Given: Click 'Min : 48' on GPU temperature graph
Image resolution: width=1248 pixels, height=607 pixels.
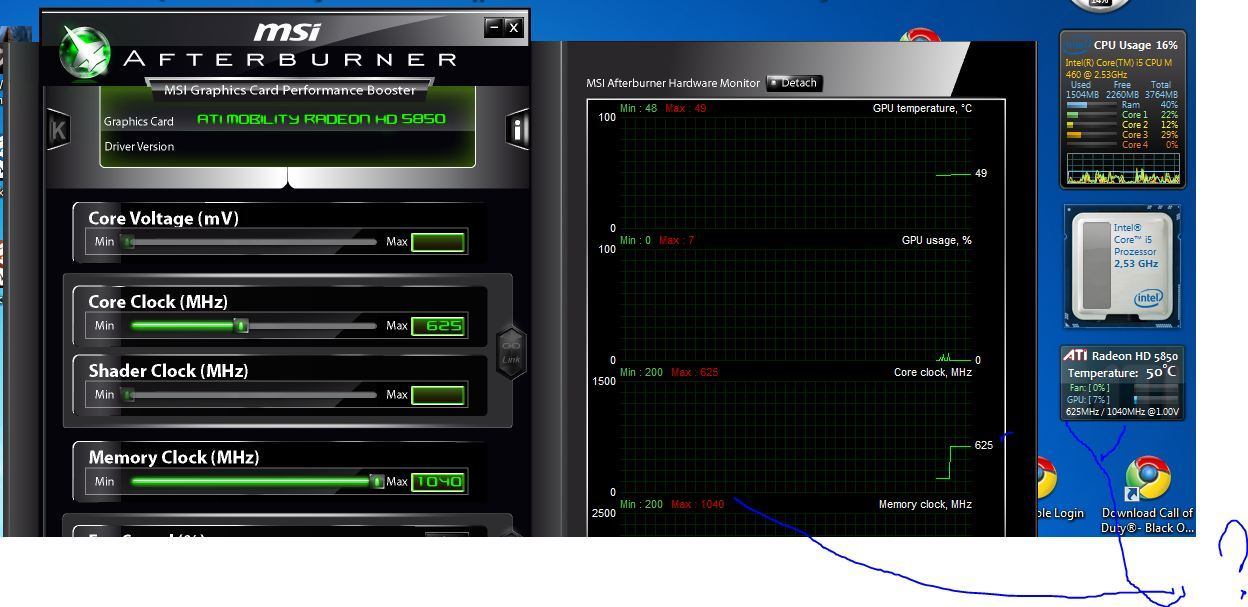Looking at the screenshot, I should (638, 108).
